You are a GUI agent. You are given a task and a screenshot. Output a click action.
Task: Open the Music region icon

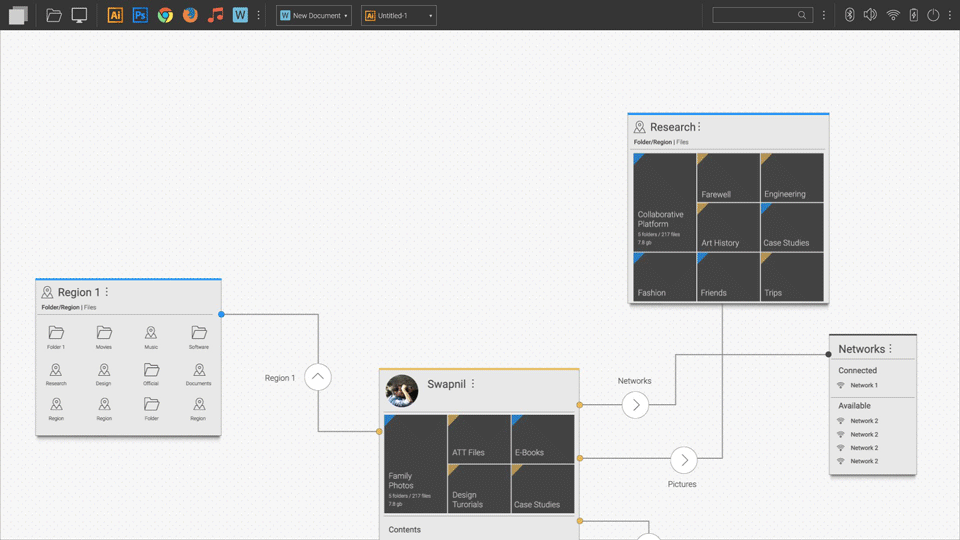(151, 337)
